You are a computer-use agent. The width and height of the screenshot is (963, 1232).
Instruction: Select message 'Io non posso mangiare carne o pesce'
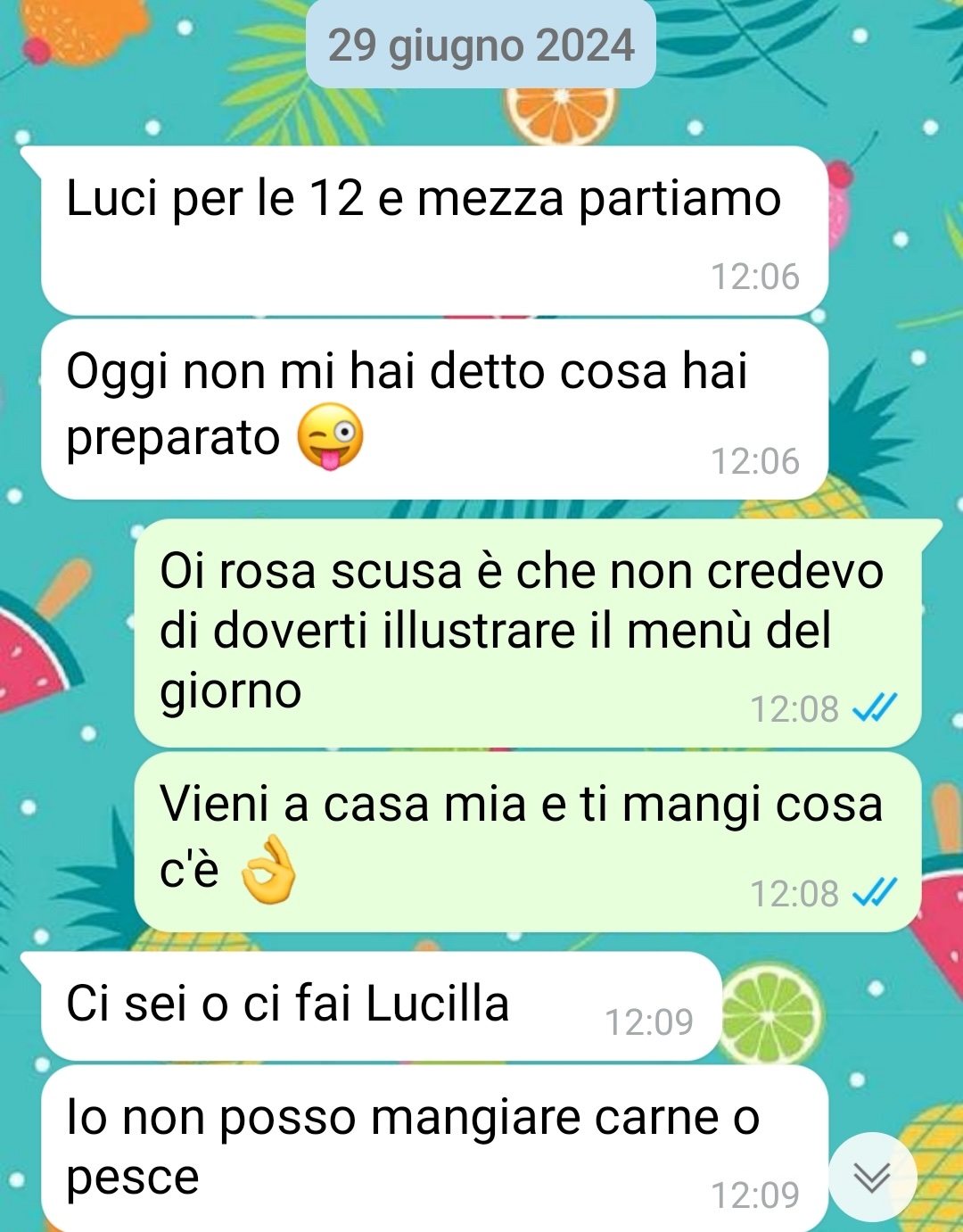435,1149
